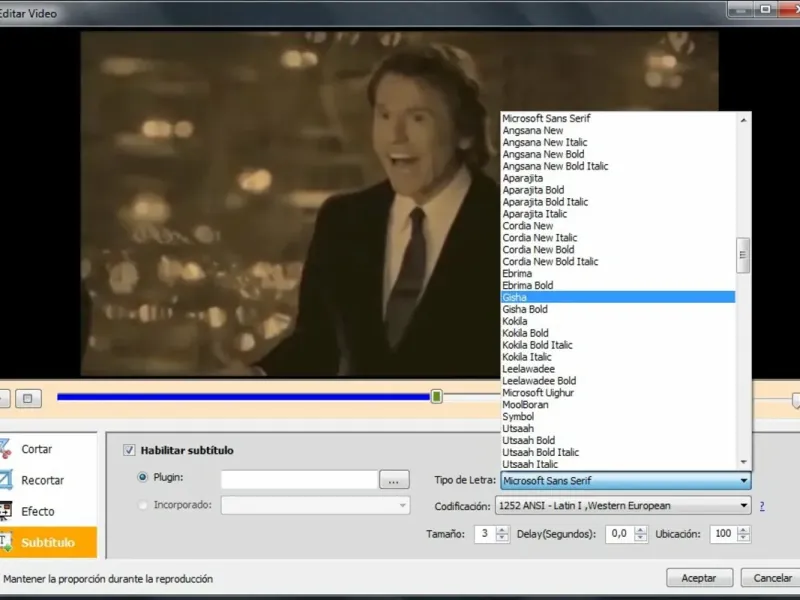Select the Plugin radio button

tap(142, 478)
